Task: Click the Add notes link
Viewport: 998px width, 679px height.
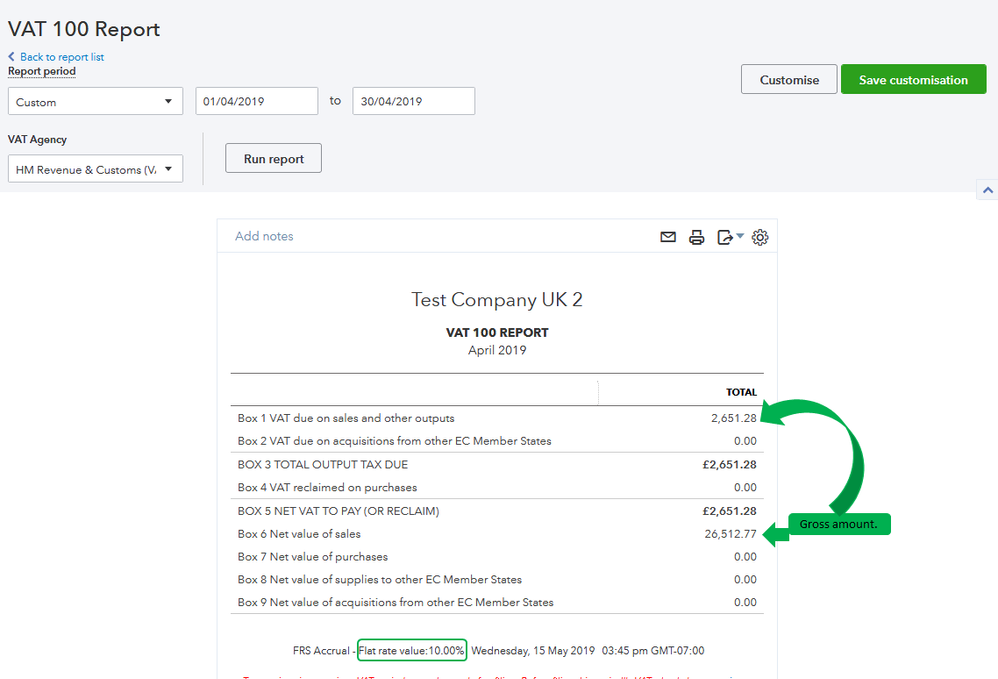Action: 264,237
